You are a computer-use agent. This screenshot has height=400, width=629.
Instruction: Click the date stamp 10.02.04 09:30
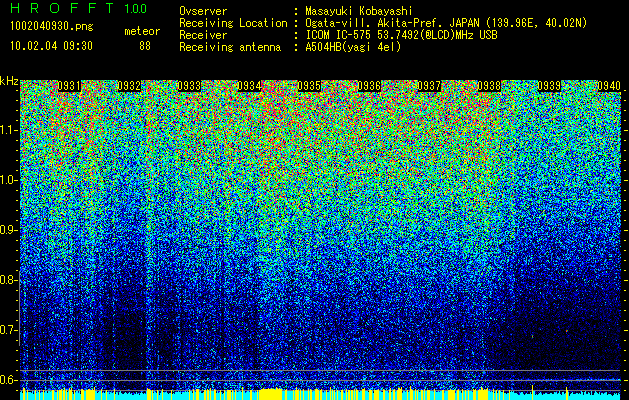click(x=51, y=46)
